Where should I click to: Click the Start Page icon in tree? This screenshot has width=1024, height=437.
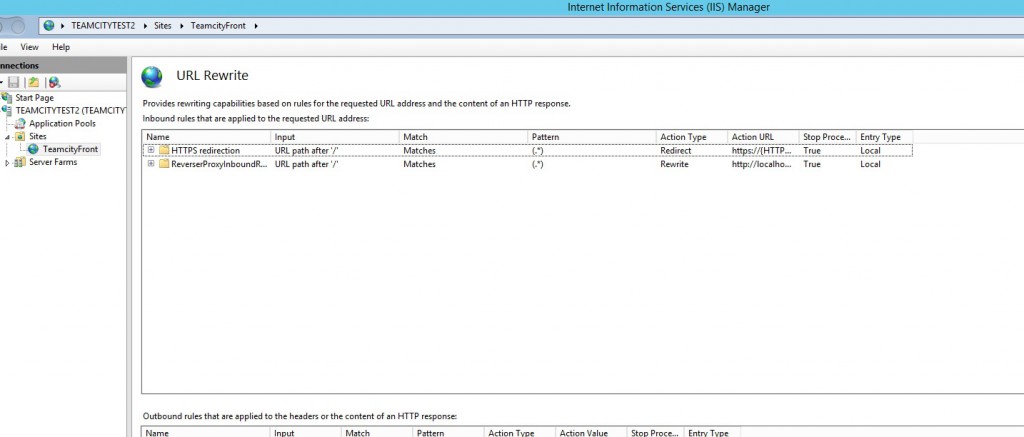coord(7,97)
